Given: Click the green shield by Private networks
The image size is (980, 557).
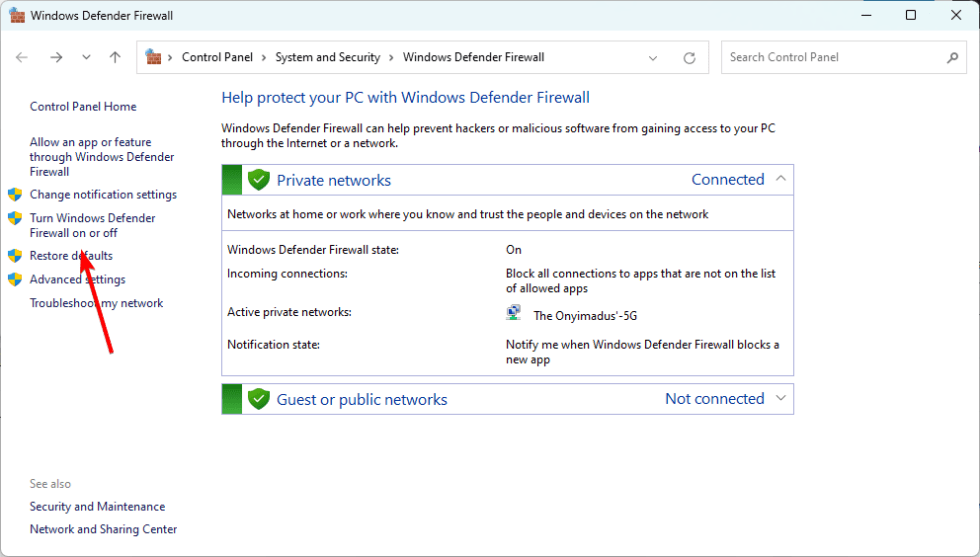Looking at the screenshot, I should 259,180.
